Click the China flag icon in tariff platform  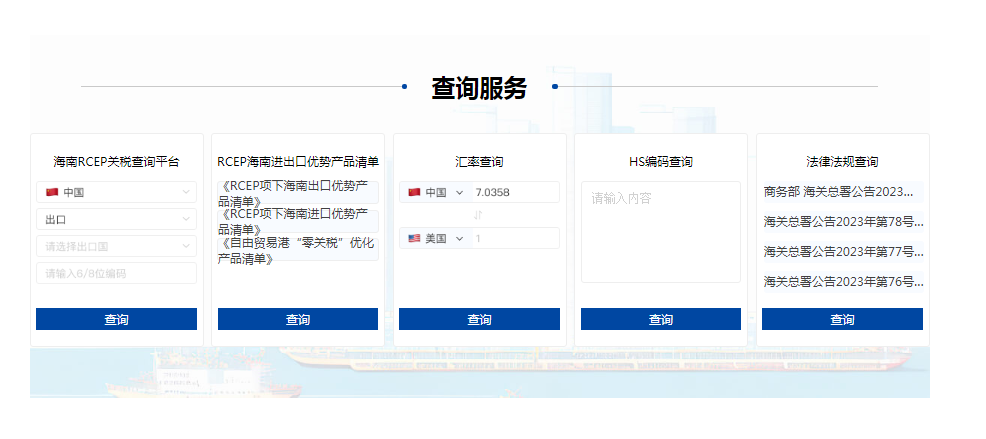52,192
